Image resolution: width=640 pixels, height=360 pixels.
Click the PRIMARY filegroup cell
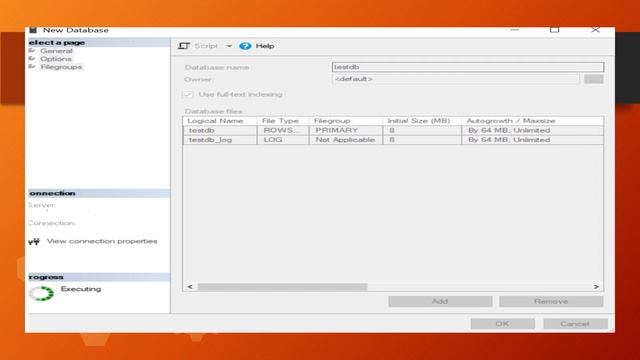(x=346, y=130)
